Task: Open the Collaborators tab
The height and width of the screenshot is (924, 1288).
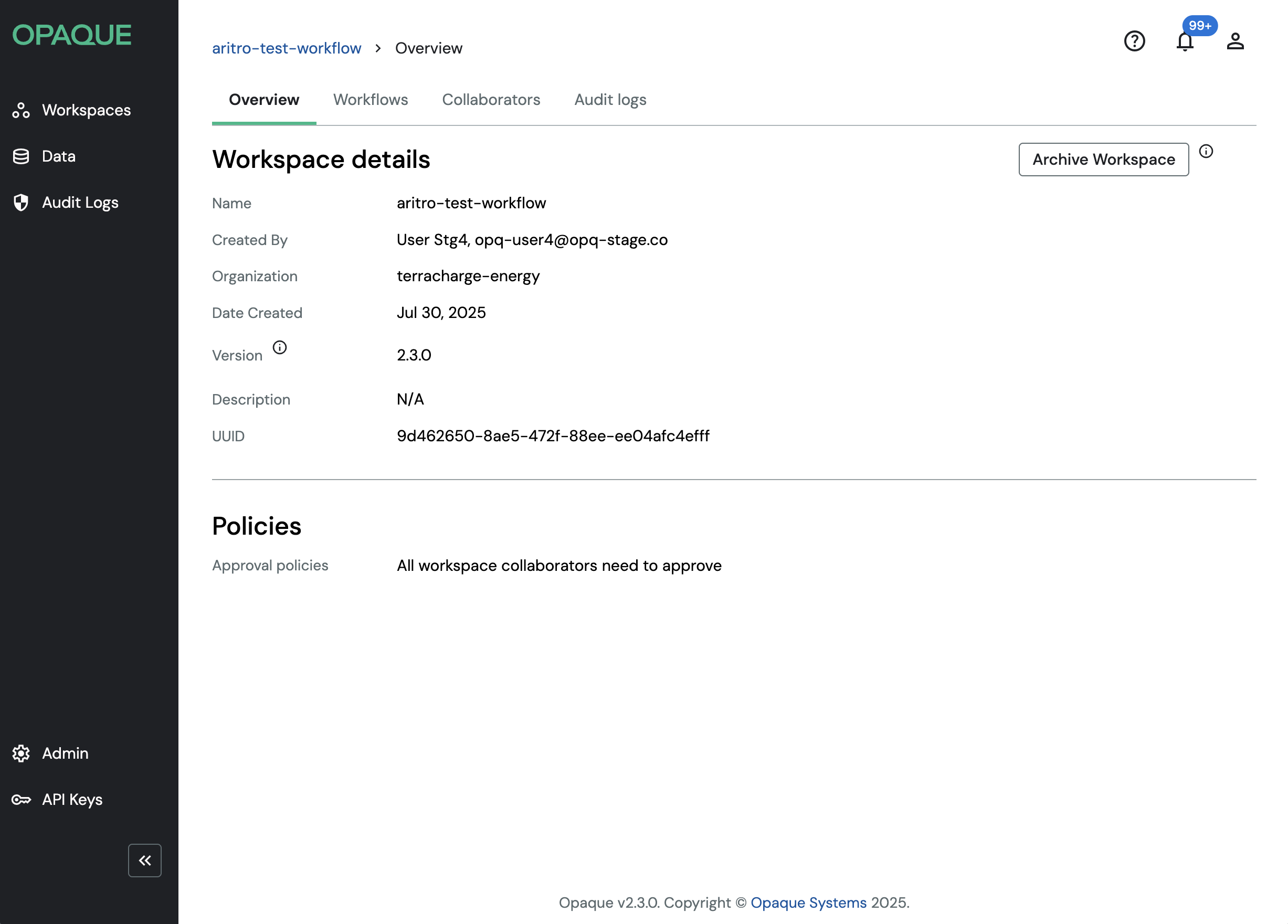Action: point(491,100)
